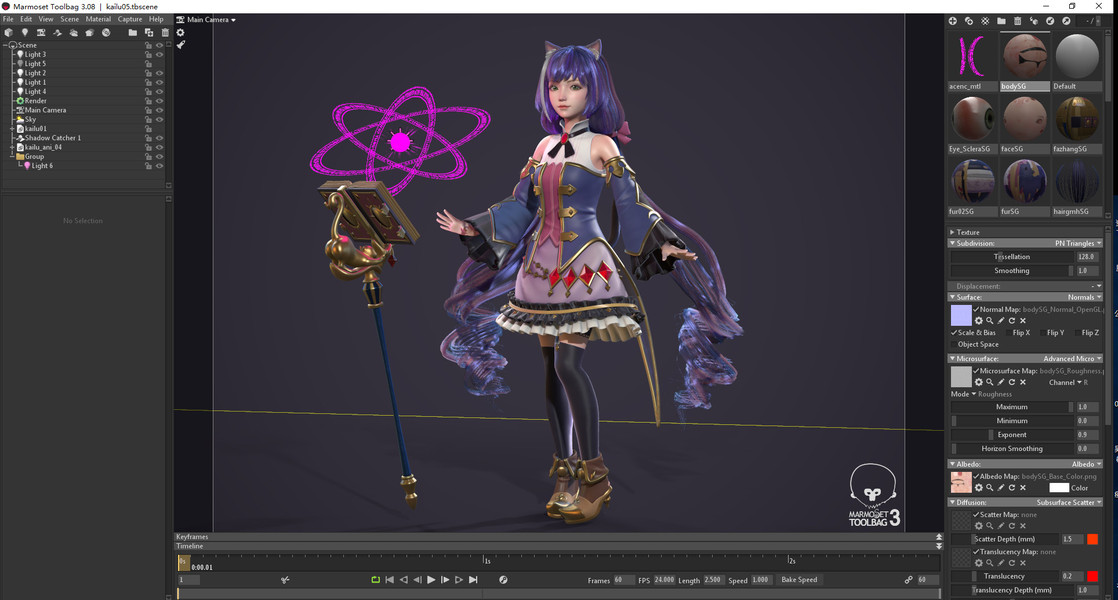This screenshot has width=1118, height=600.
Task: Click the round icon left of the Frames field
Action: click(503, 580)
